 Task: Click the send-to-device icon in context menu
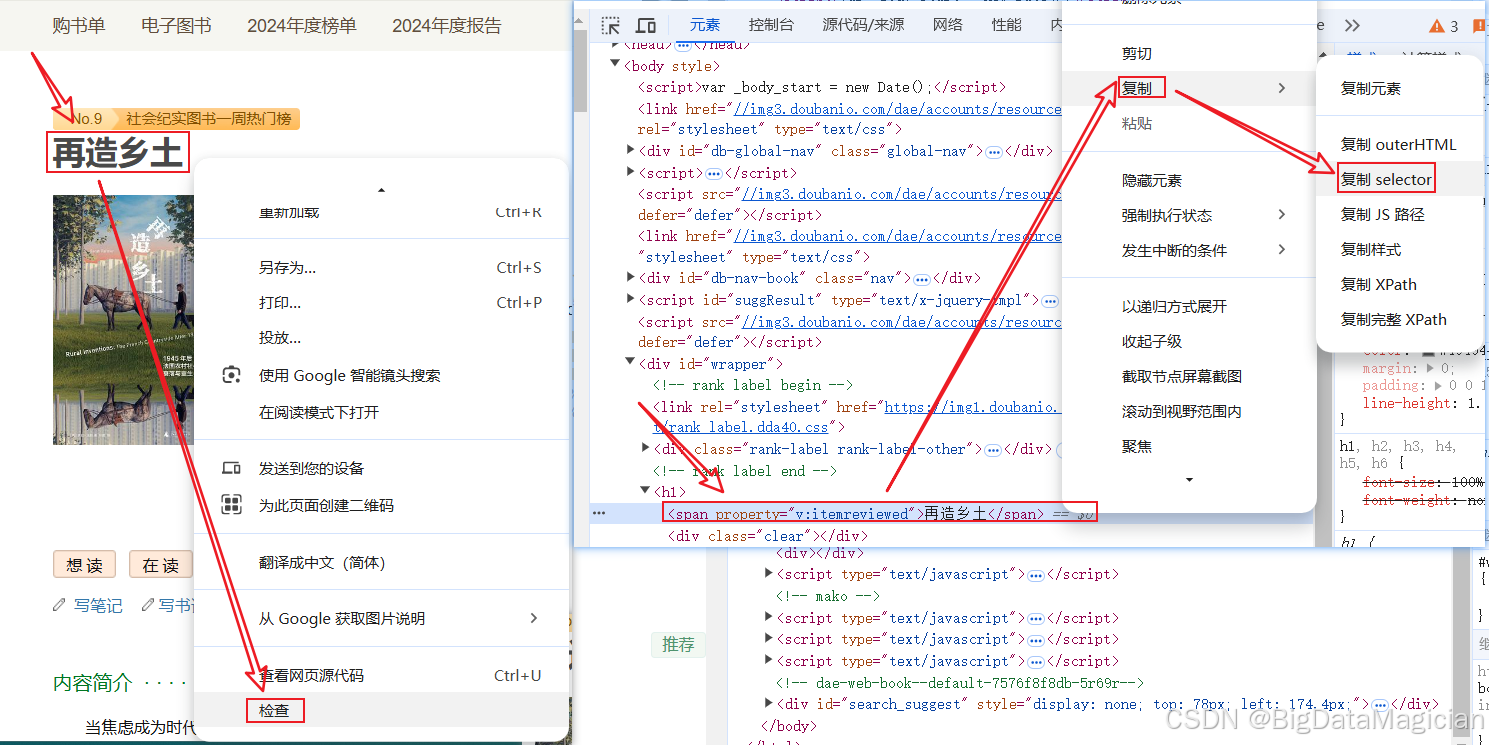click(231, 468)
